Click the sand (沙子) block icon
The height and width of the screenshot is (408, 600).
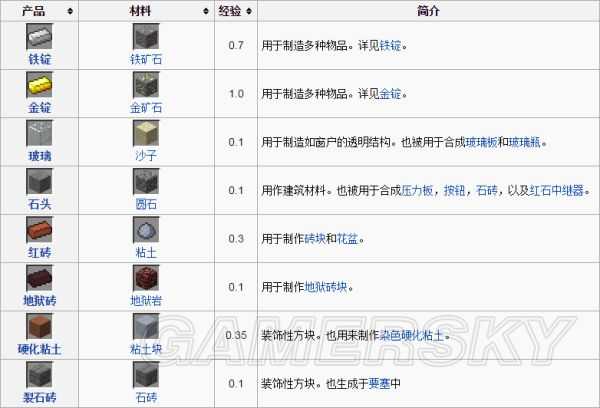coord(146,133)
